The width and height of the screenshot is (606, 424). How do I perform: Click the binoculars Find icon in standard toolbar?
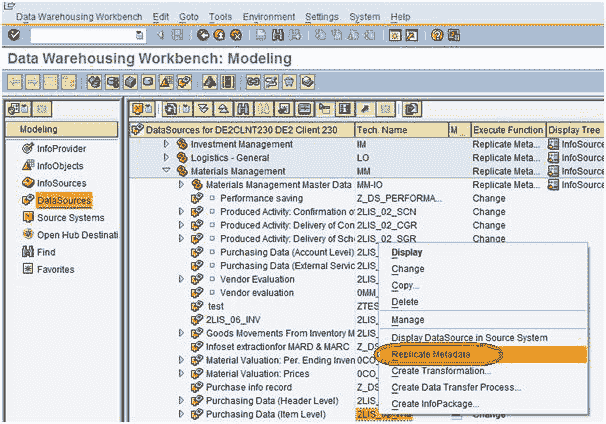click(278, 35)
